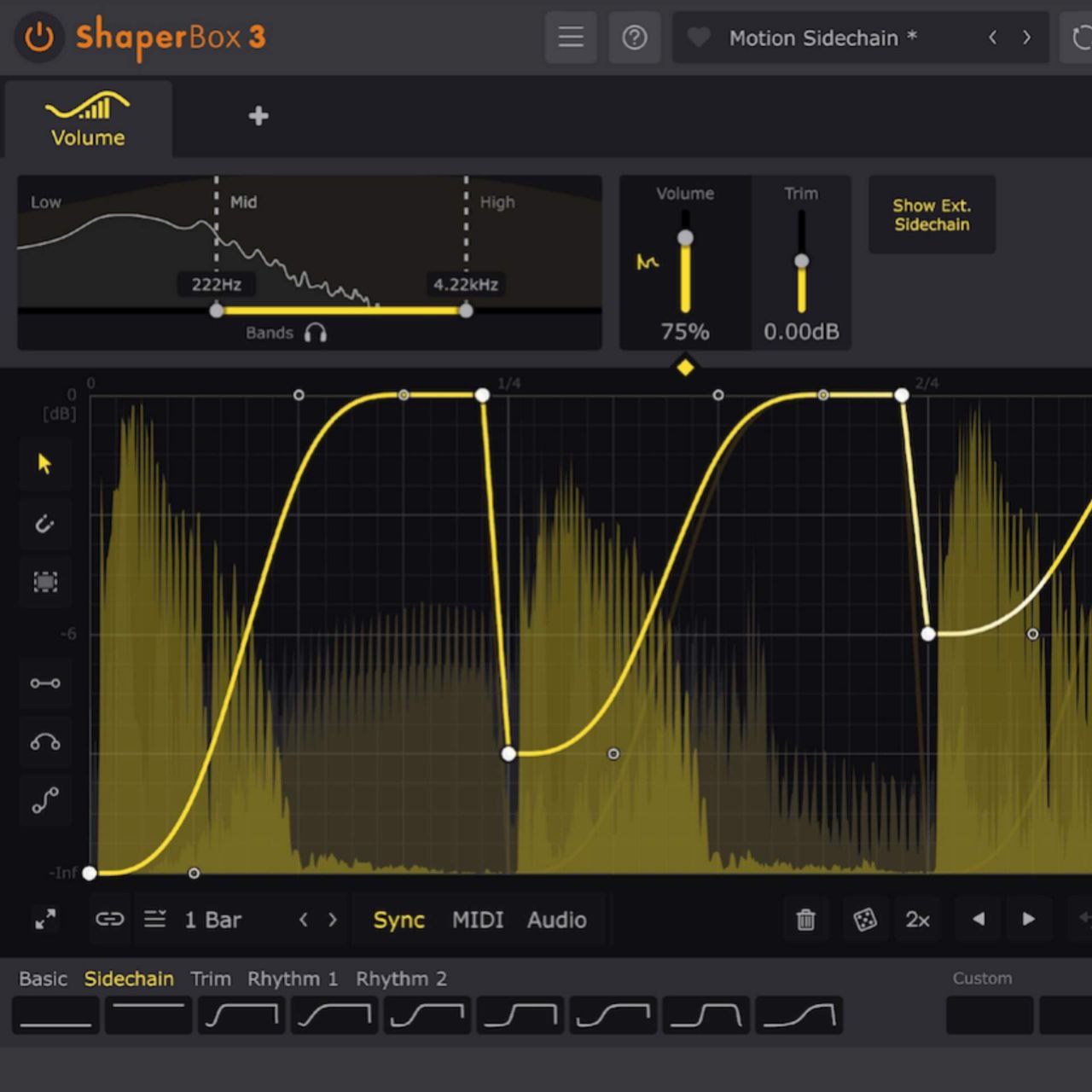Go to previous preset arrow
The height and width of the screenshot is (1092, 1092).
[992, 38]
